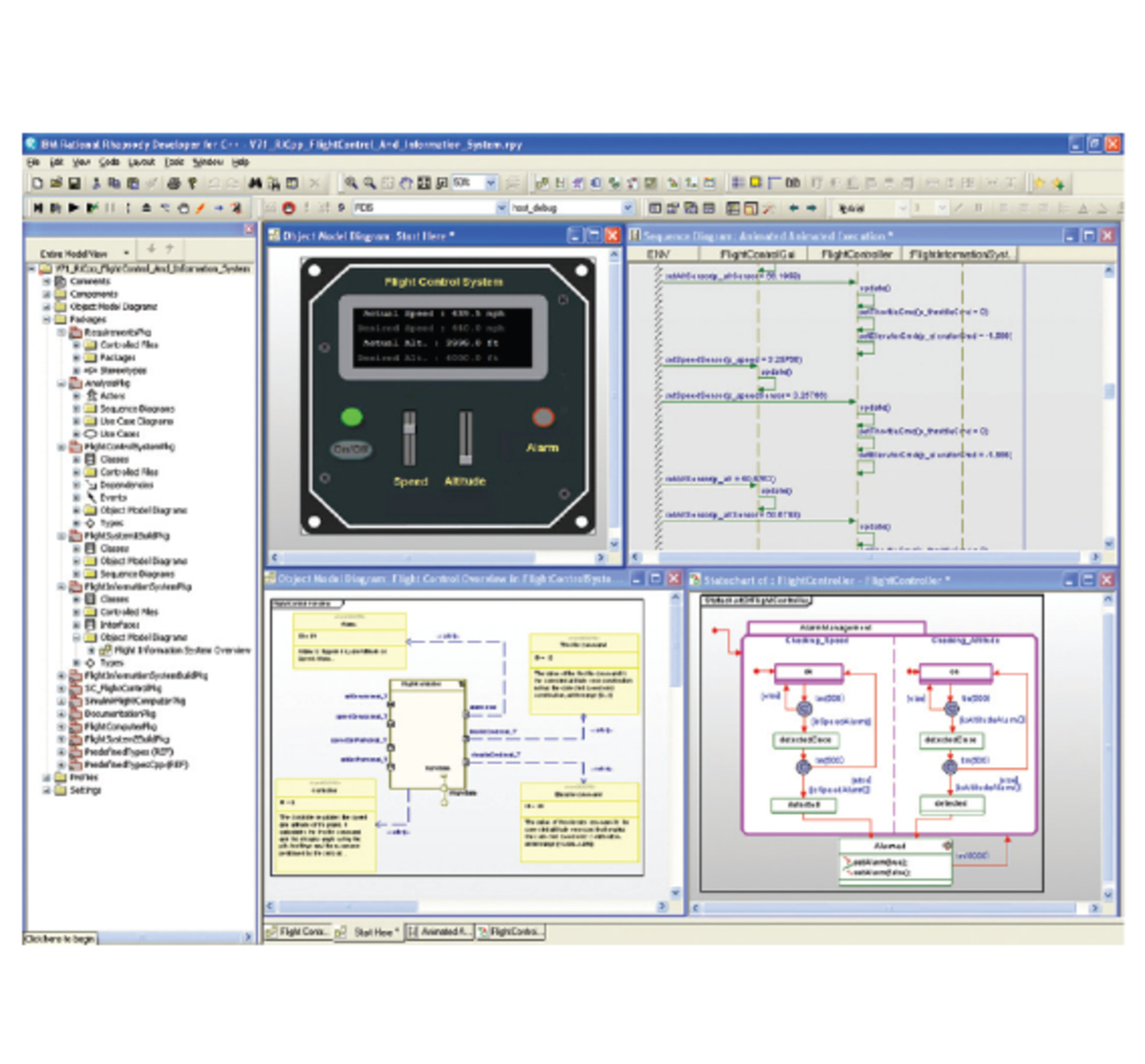Click the Redo toolbar icon
This screenshot has width=1145, height=1064.
click(x=233, y=183)
